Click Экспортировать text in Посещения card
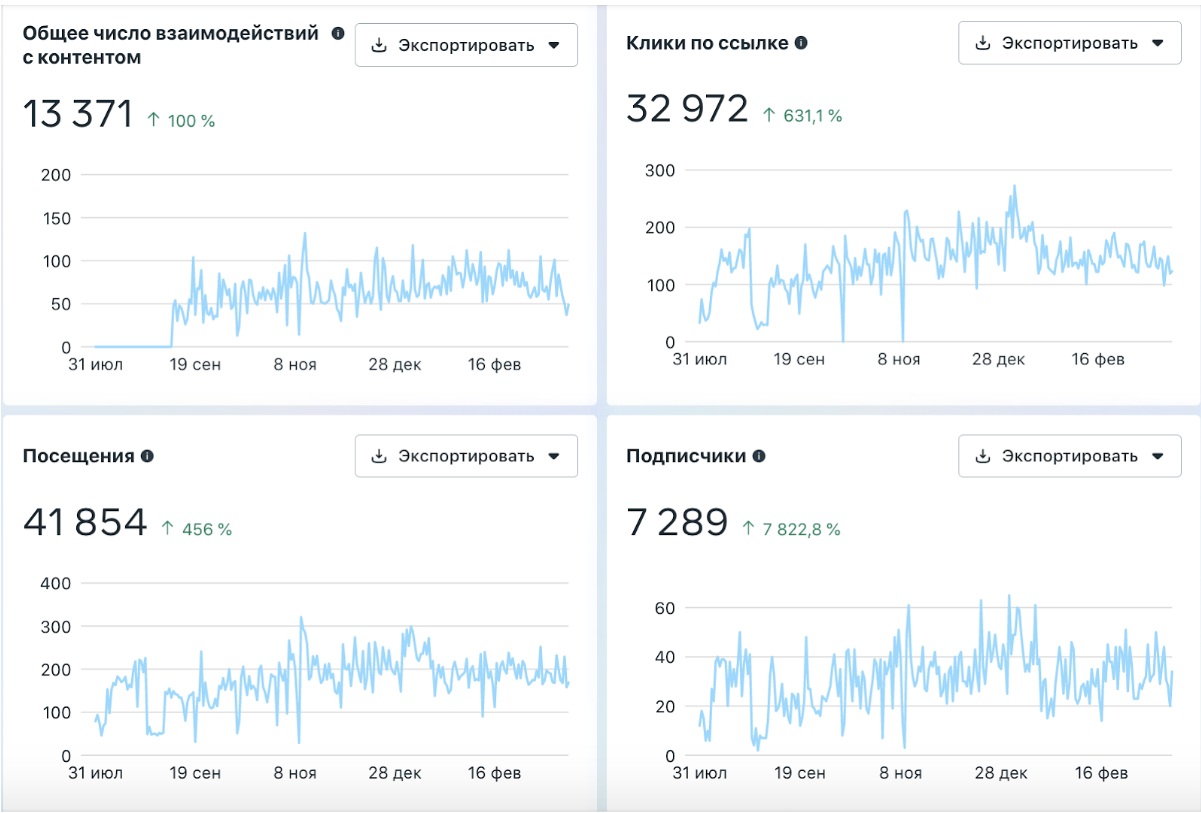This screenshot has width=1201, height=813. pos(466,456)
